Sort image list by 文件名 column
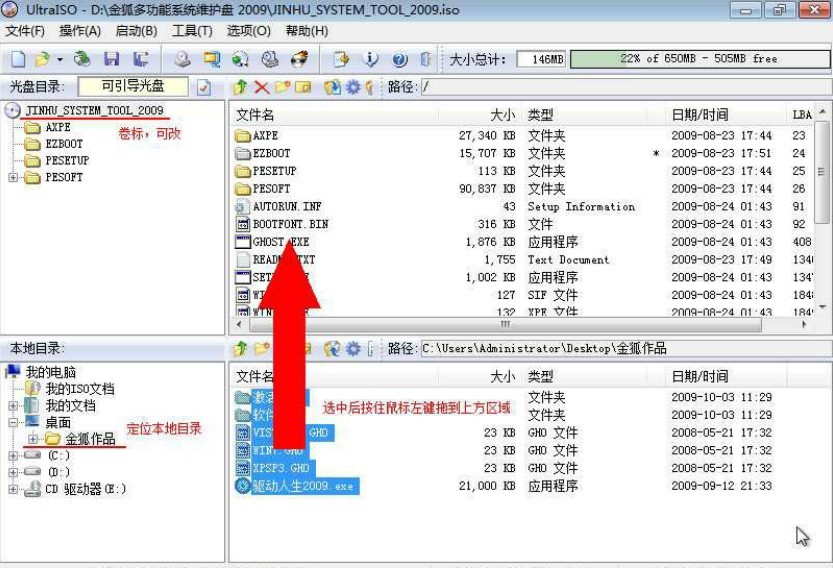This screenshot has height=568, width=833. (335, 115)
